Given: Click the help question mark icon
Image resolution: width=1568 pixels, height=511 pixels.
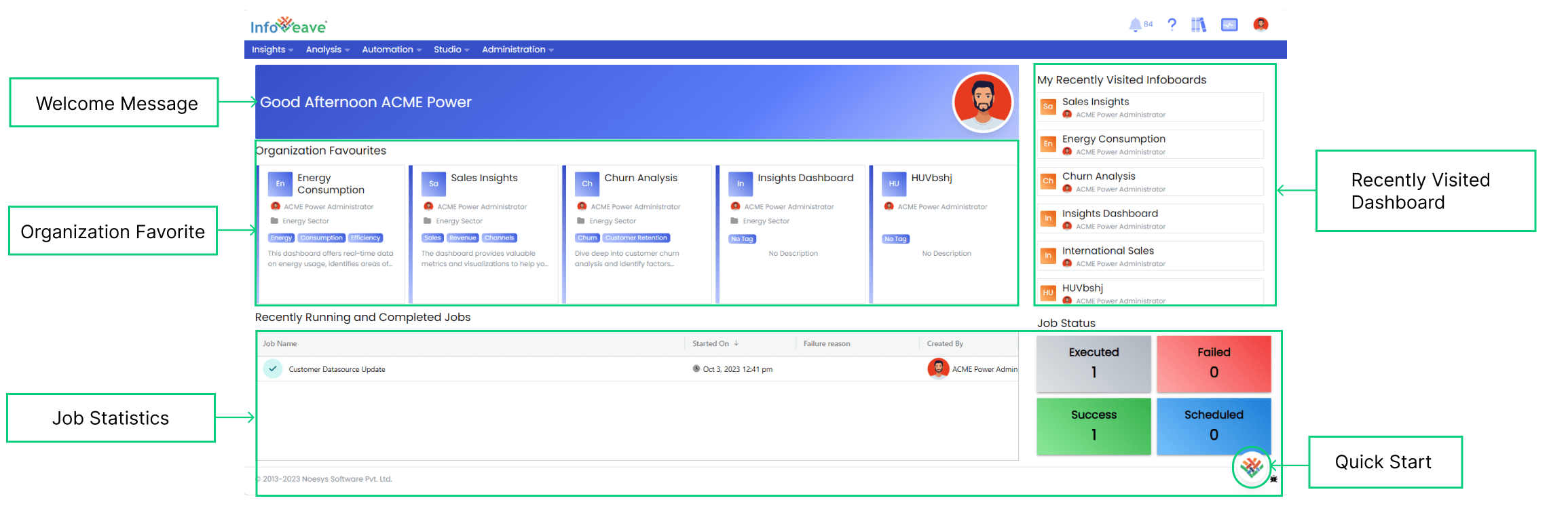Looking at the screenshot, I should coord(1172,24).
